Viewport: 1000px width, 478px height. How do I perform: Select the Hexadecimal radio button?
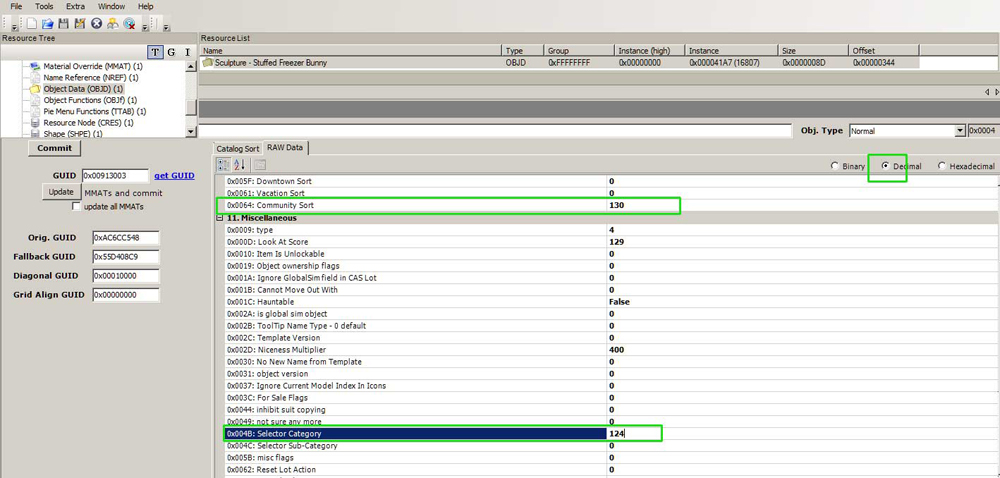click(942, 166)
